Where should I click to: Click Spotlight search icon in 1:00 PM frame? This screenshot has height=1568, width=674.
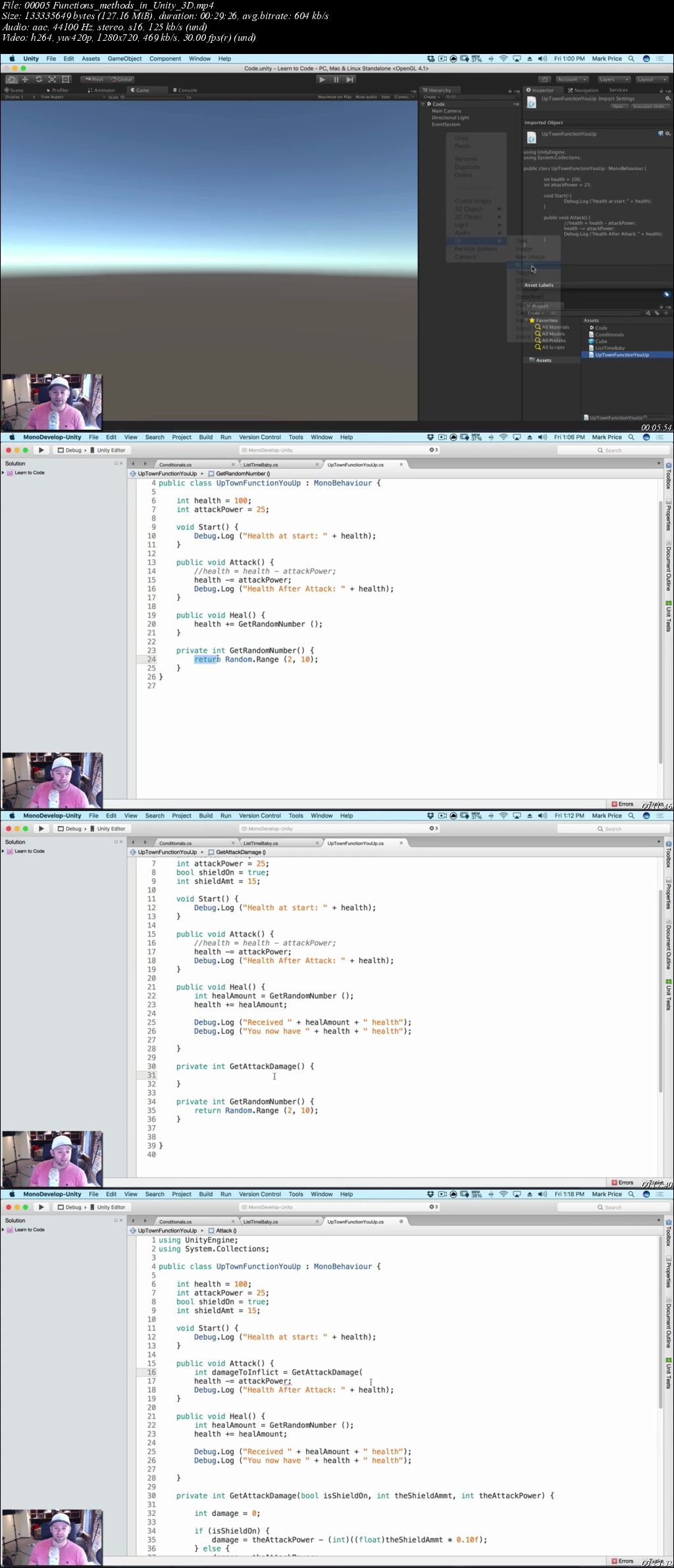click(631, 59)
